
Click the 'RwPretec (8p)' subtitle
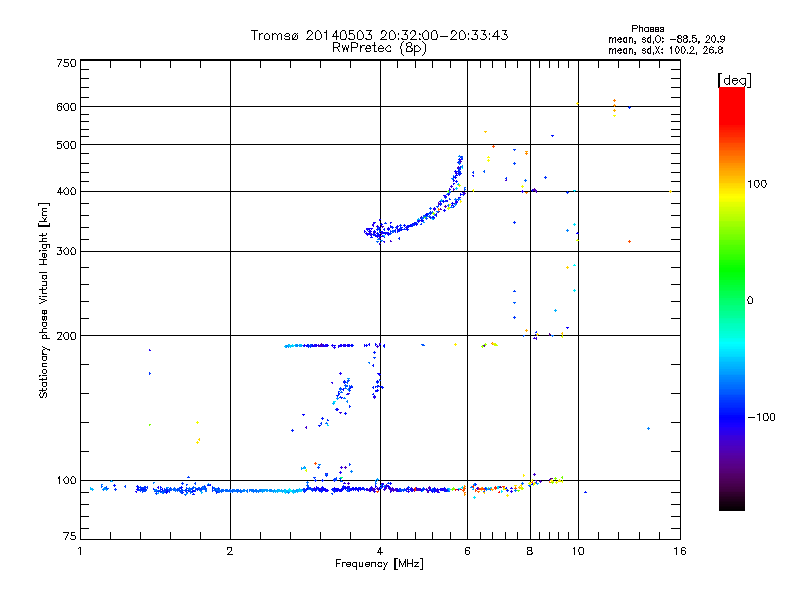[x=380, y=48]
